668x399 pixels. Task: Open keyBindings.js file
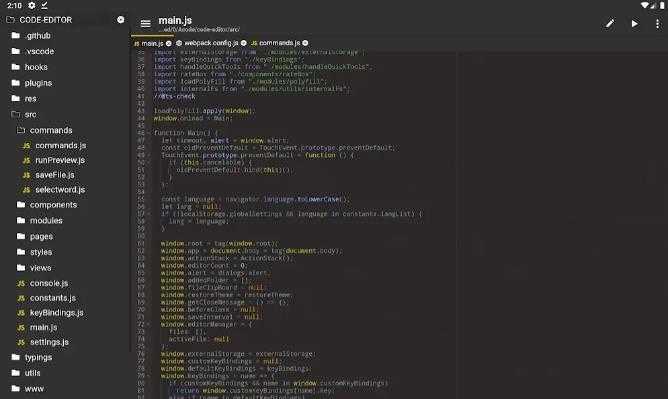click(x=56, y=313)
